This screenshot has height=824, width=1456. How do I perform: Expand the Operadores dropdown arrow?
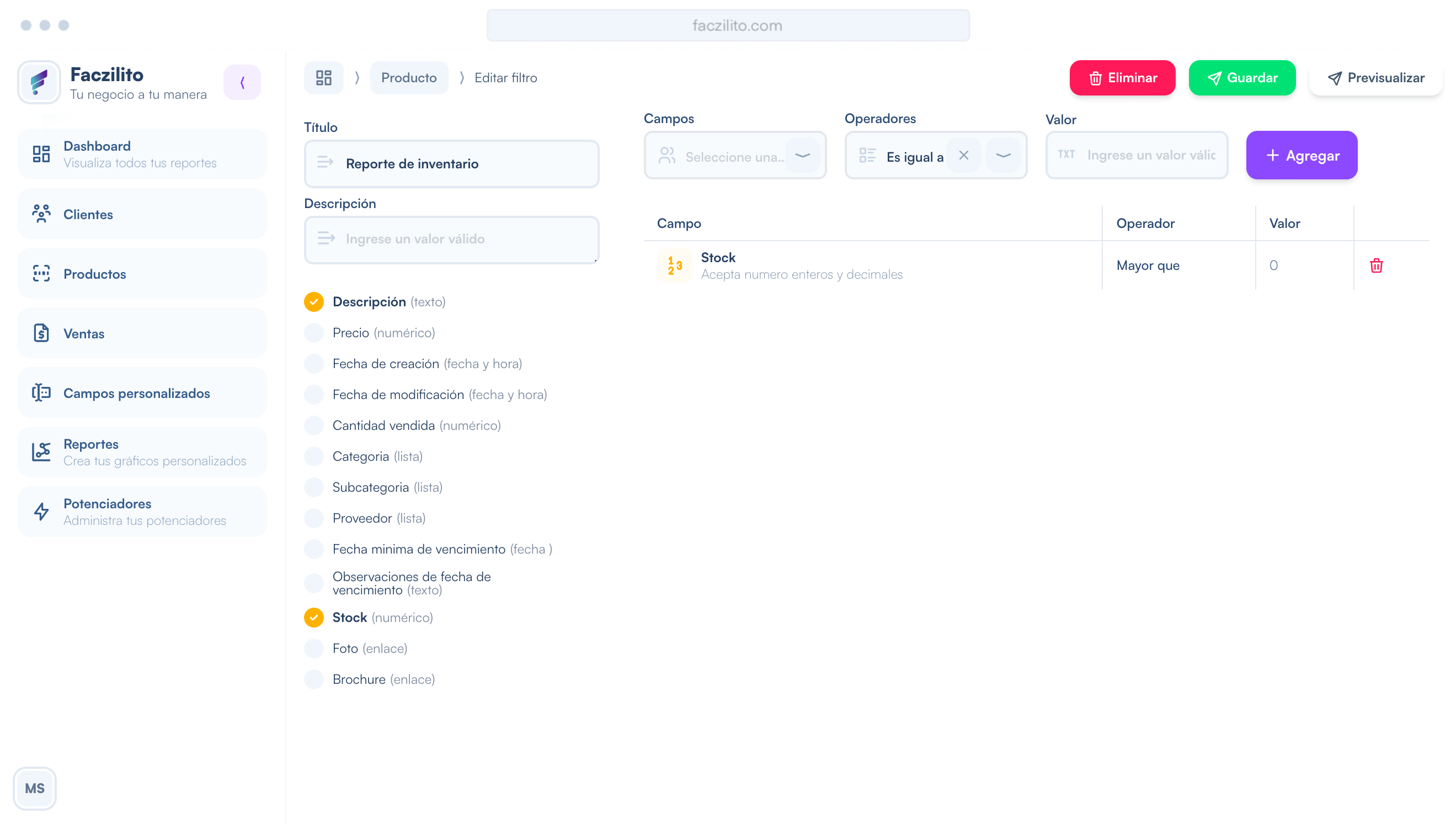click(x=1003, y=155)
